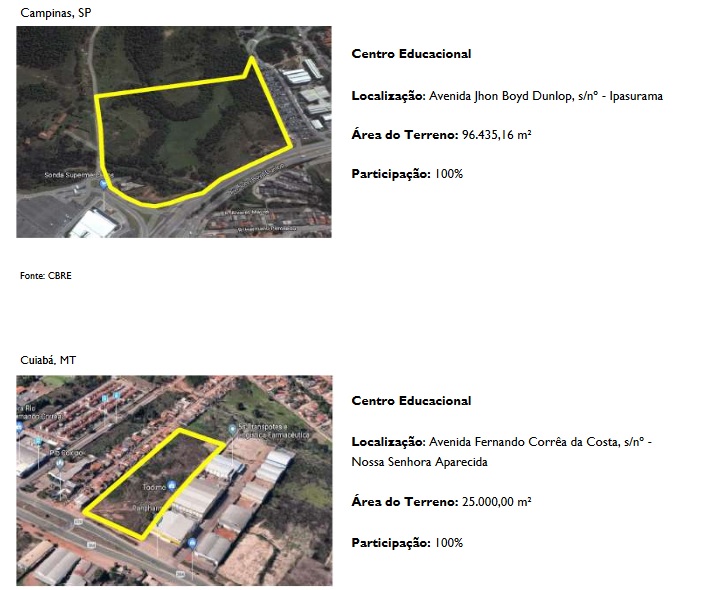Click the second 'Centro Educacional' title
709x590 pixels.
coord(411,401)
